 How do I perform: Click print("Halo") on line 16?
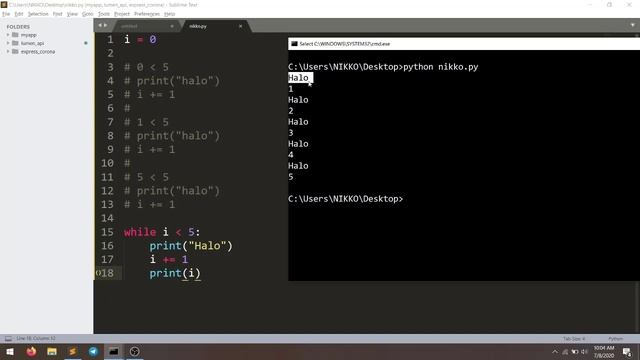tap(191, 246)
